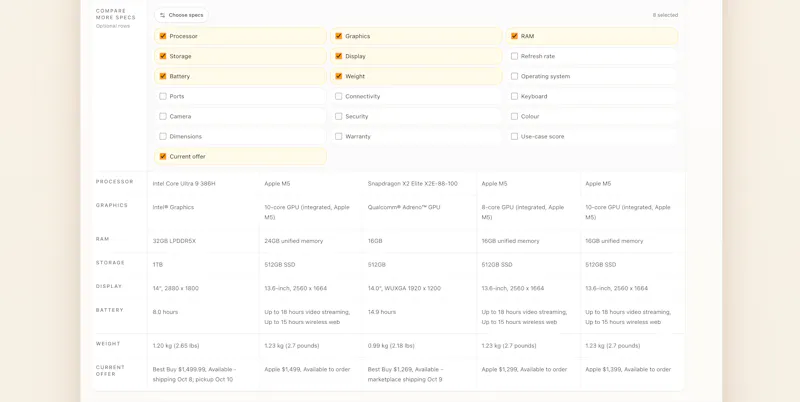
Task: Uncheck the Weight checkbox
Action: [338, 76]
